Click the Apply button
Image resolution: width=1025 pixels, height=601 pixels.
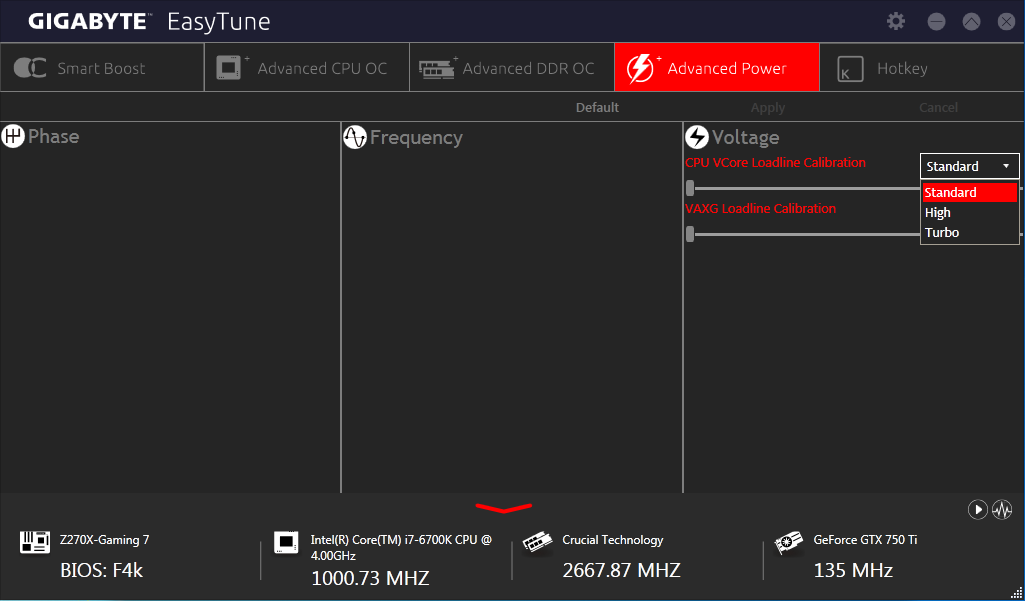(x=768, y=107)
